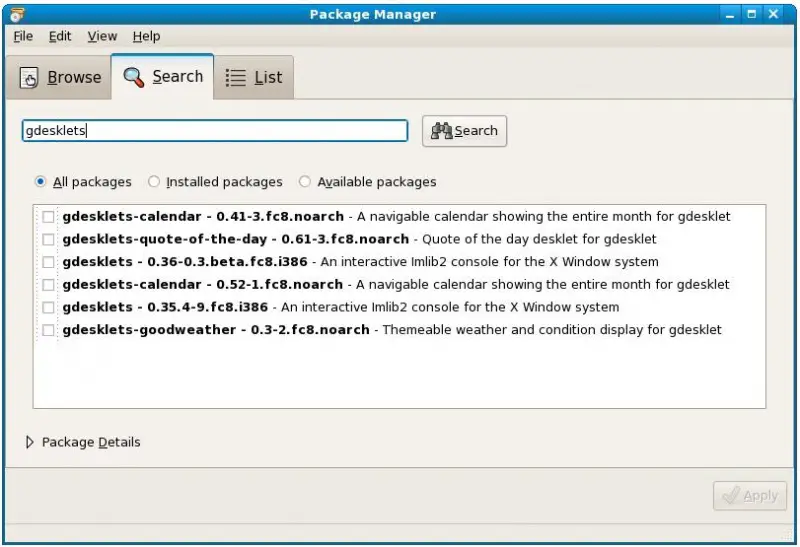This screenshot has width=800, height=547.
Task: Open the View menu
Action: (102, 36)
